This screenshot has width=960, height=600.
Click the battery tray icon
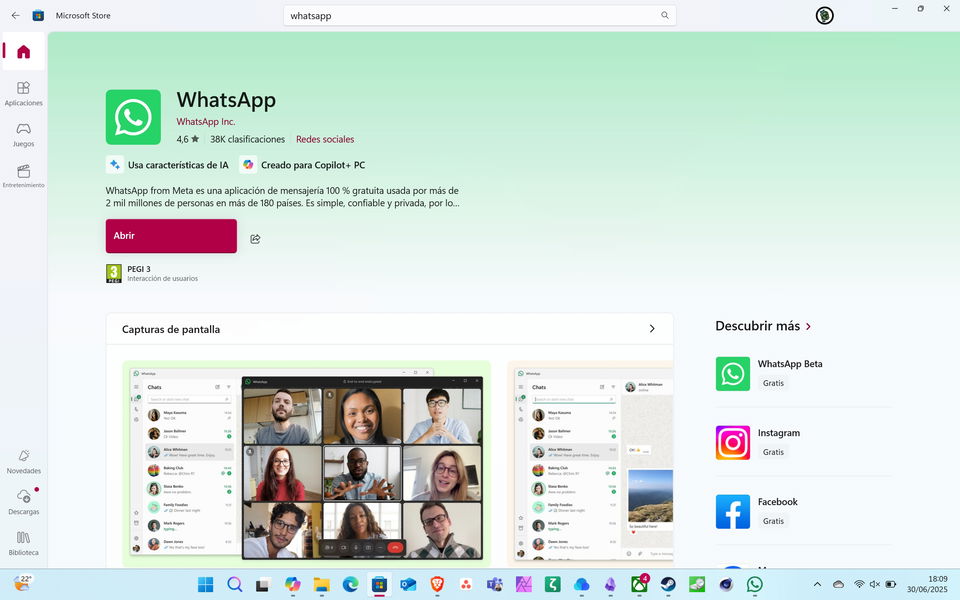(891, 585)
